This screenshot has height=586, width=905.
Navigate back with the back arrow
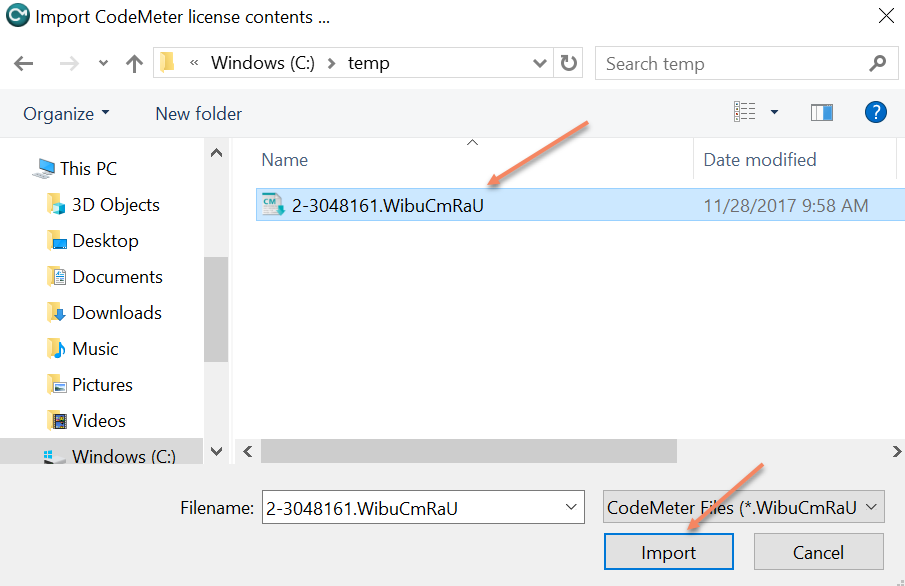pyautogui.click(x=23, y=62)
